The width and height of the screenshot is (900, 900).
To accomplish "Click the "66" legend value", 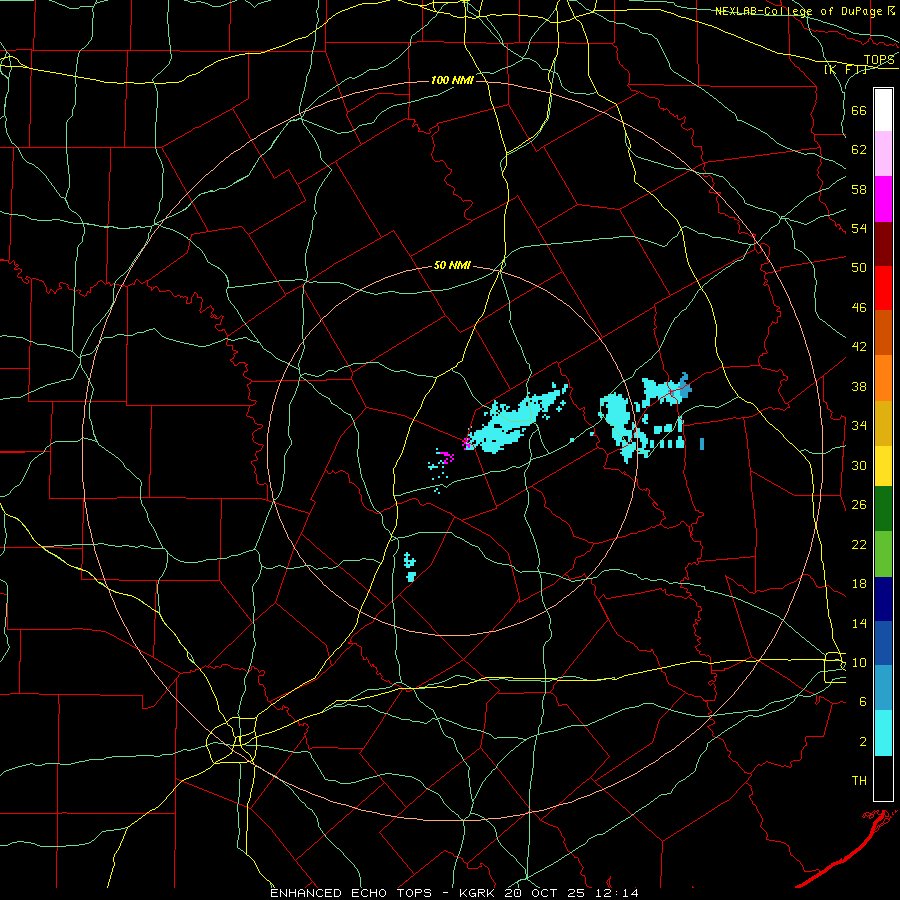I will click(859, 110).
